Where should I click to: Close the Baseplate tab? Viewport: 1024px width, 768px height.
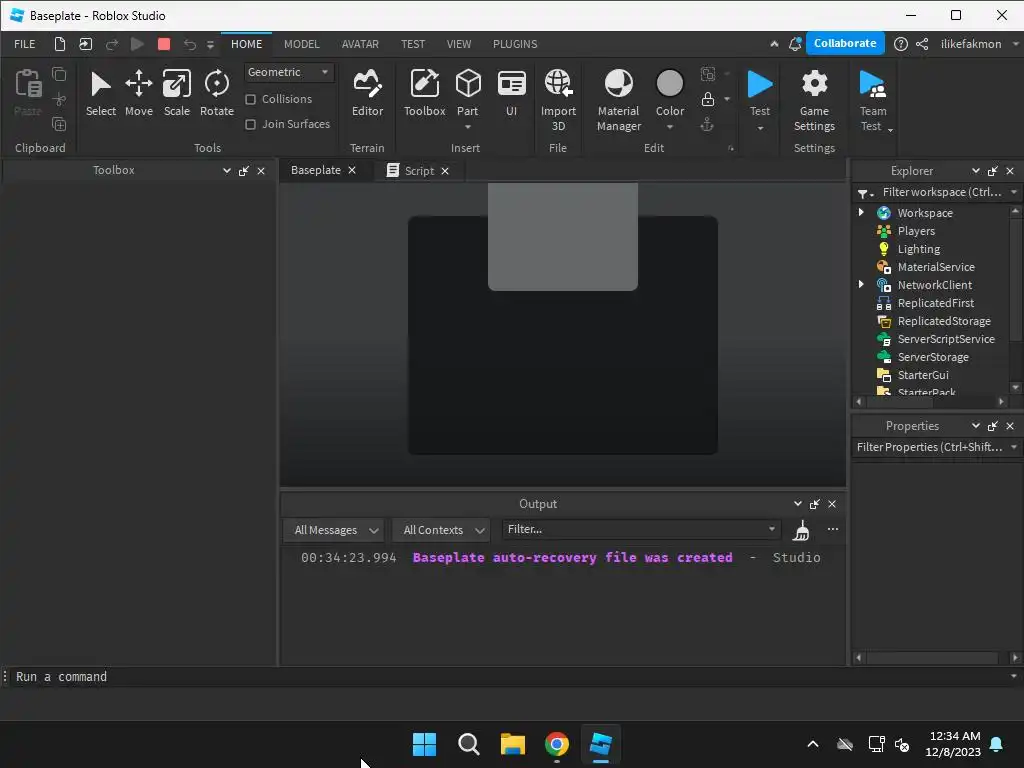(352, 170)
